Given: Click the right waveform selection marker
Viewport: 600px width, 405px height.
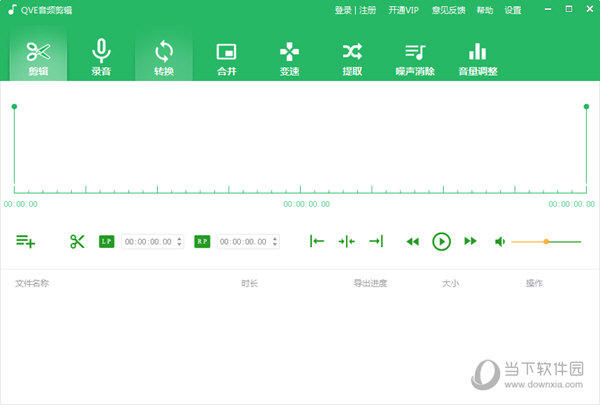Looking at the screenshot, I should (x=586, y=106).
